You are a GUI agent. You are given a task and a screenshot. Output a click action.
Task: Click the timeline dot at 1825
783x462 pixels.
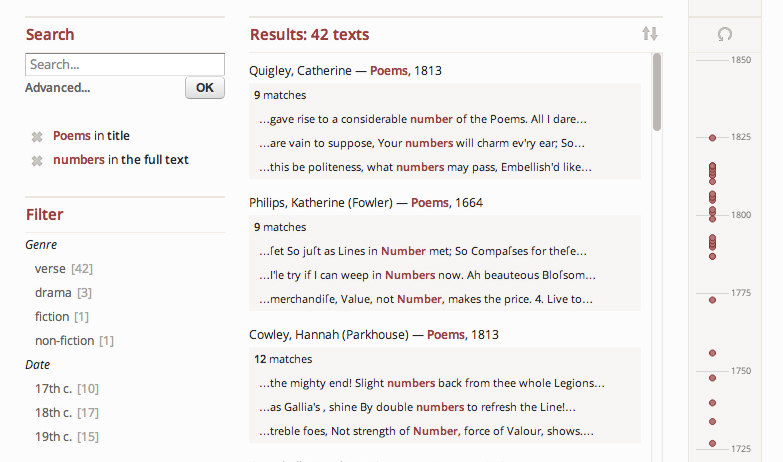coord(712,137)
